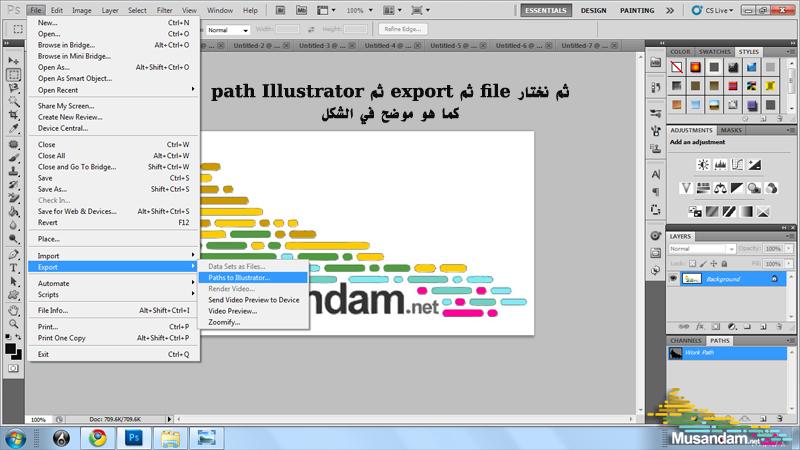Switch to the Channels tab
The width and height of the screenshot is (800, 450).
click(x=686, y=340)
